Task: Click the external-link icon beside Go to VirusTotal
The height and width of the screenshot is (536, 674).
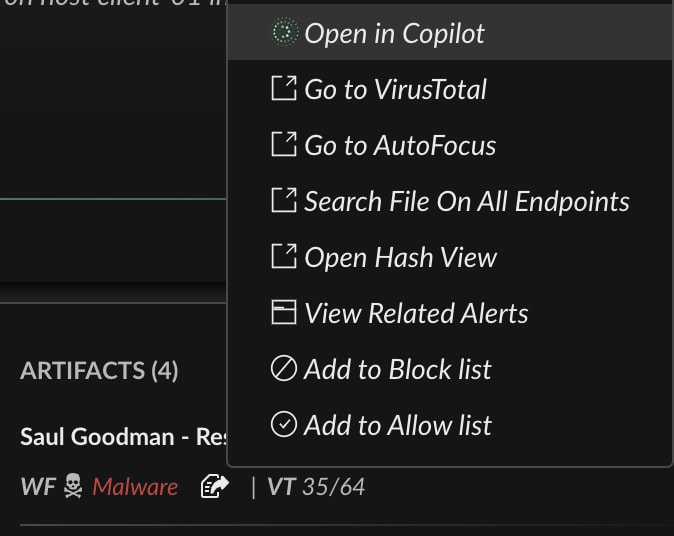Action: [284, 89]
